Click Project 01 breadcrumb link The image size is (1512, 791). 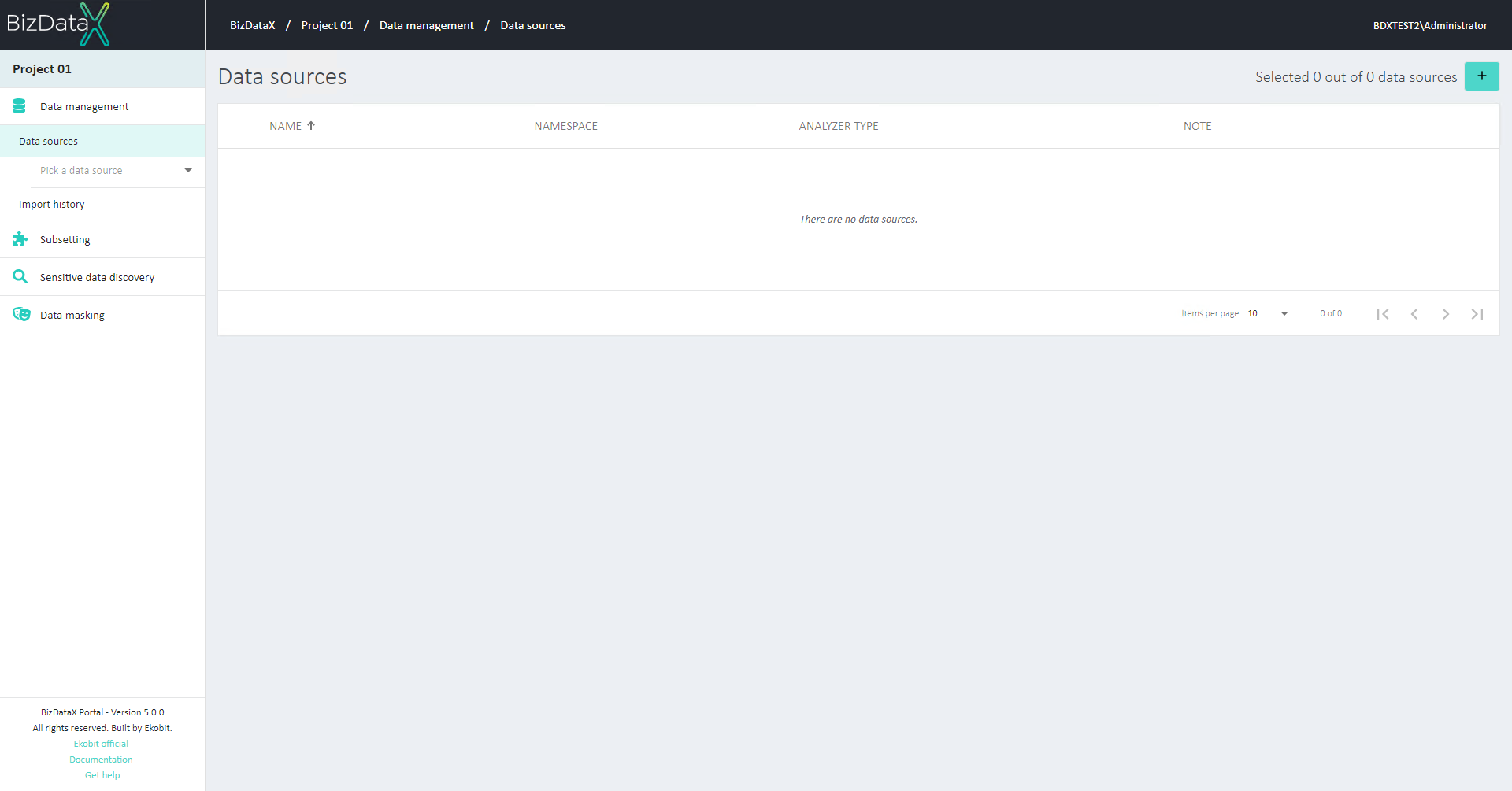pyautogui.click(x=327, y=25)
